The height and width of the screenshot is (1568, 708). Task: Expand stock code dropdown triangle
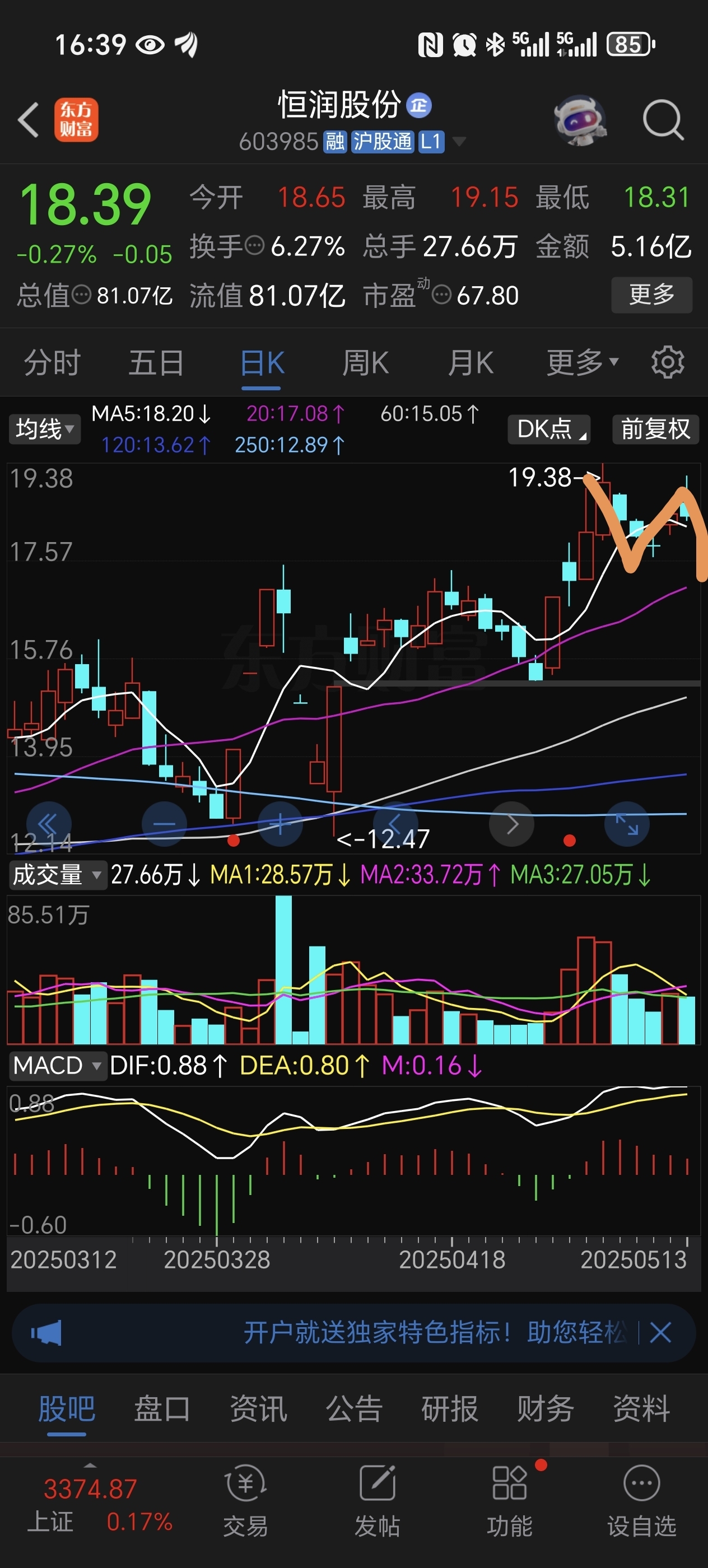coord(460,142)
